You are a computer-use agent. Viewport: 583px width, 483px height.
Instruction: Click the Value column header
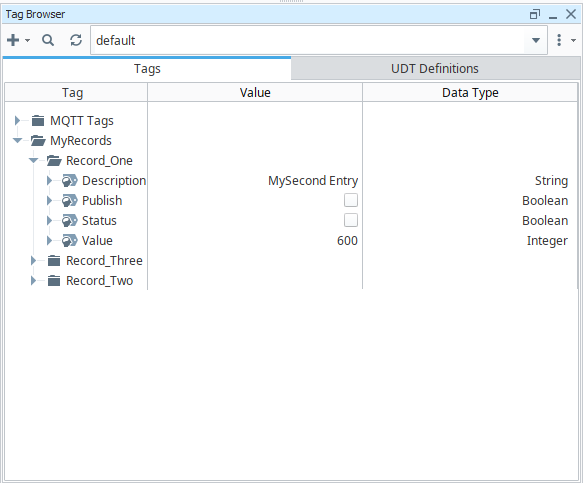pos(255,93)
